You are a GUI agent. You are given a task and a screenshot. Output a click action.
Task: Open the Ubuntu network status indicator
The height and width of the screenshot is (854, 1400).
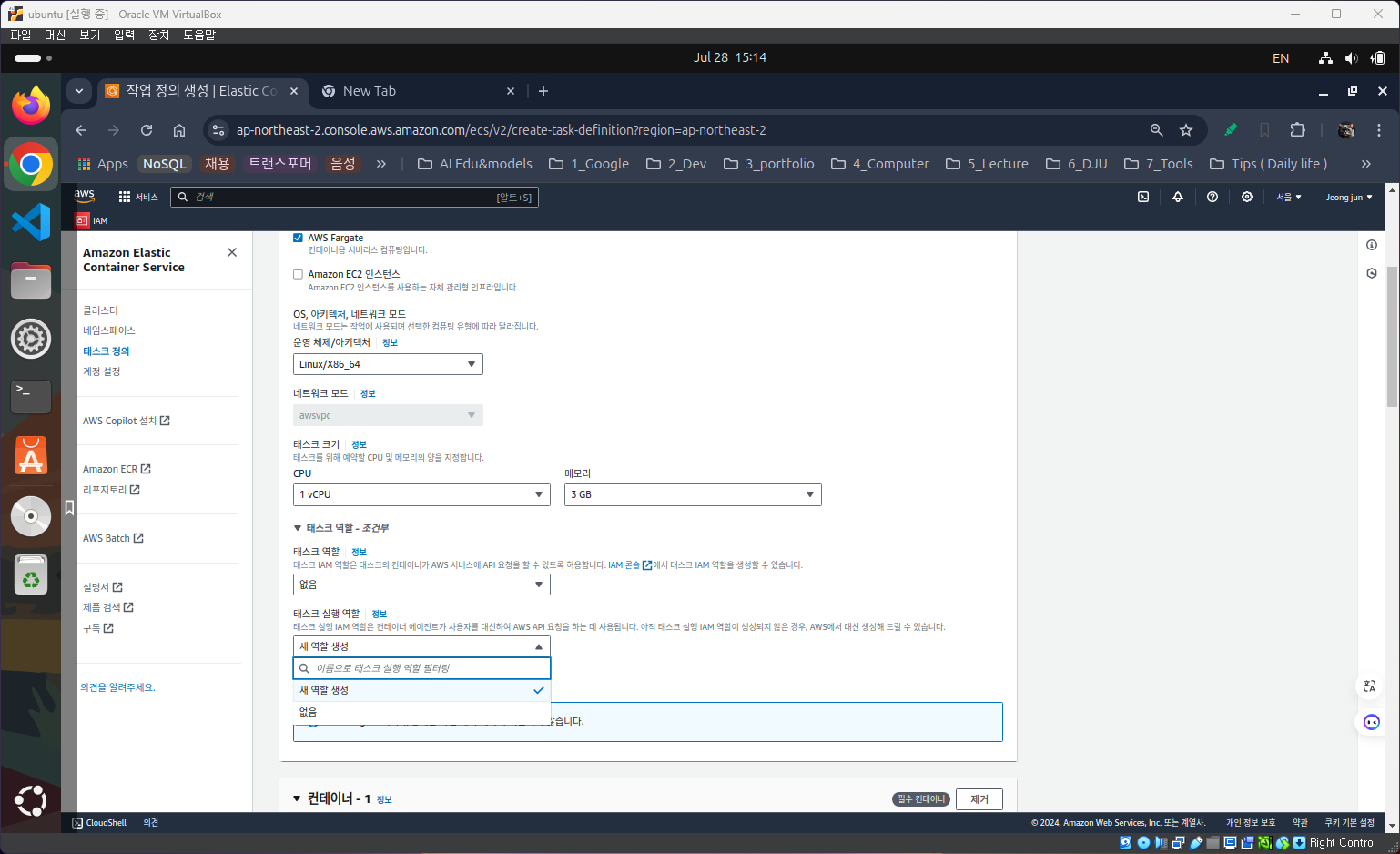[1325, 57]
